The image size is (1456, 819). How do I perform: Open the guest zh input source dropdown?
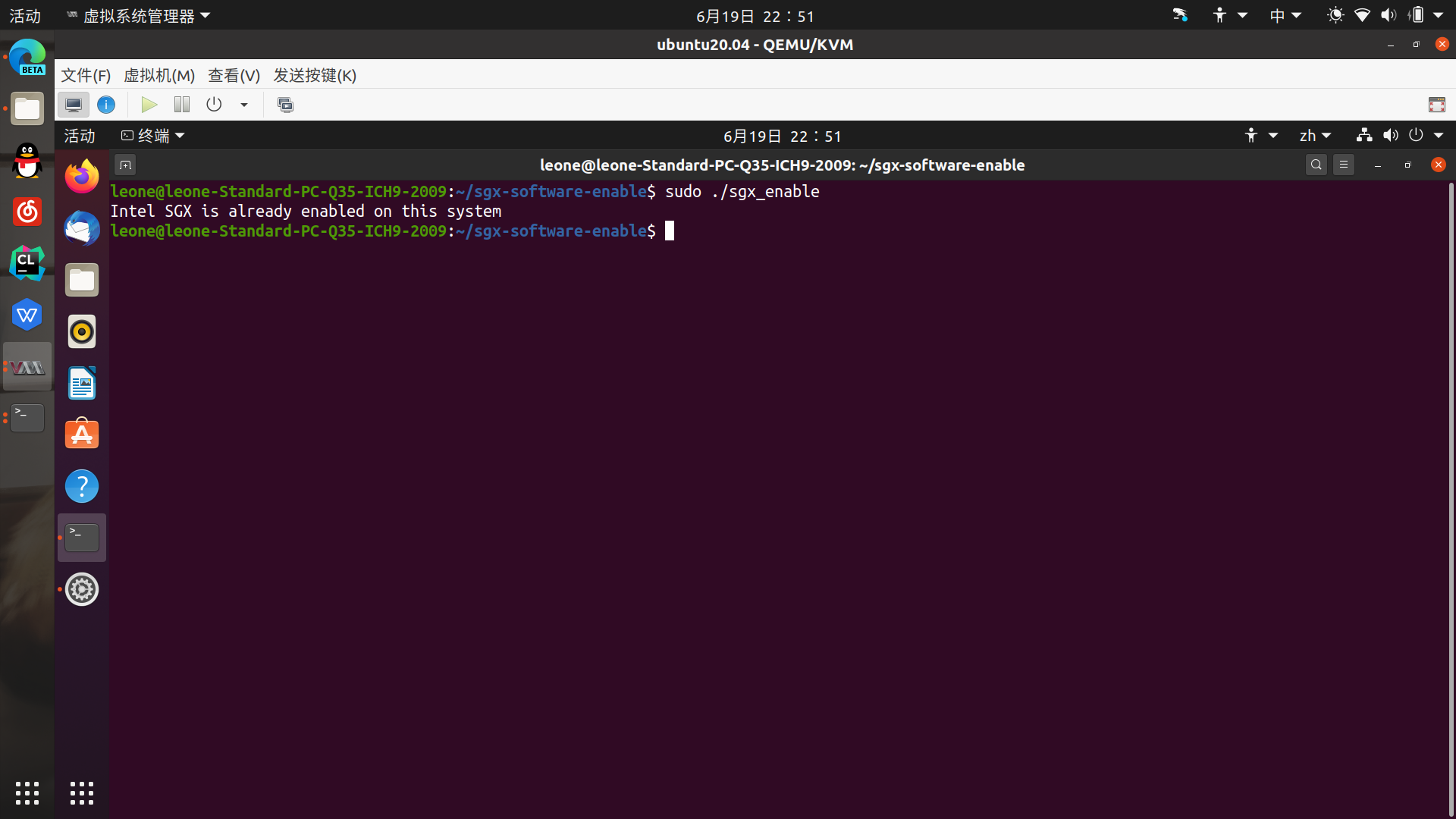pyautogui.click(x=1315, y=136)
